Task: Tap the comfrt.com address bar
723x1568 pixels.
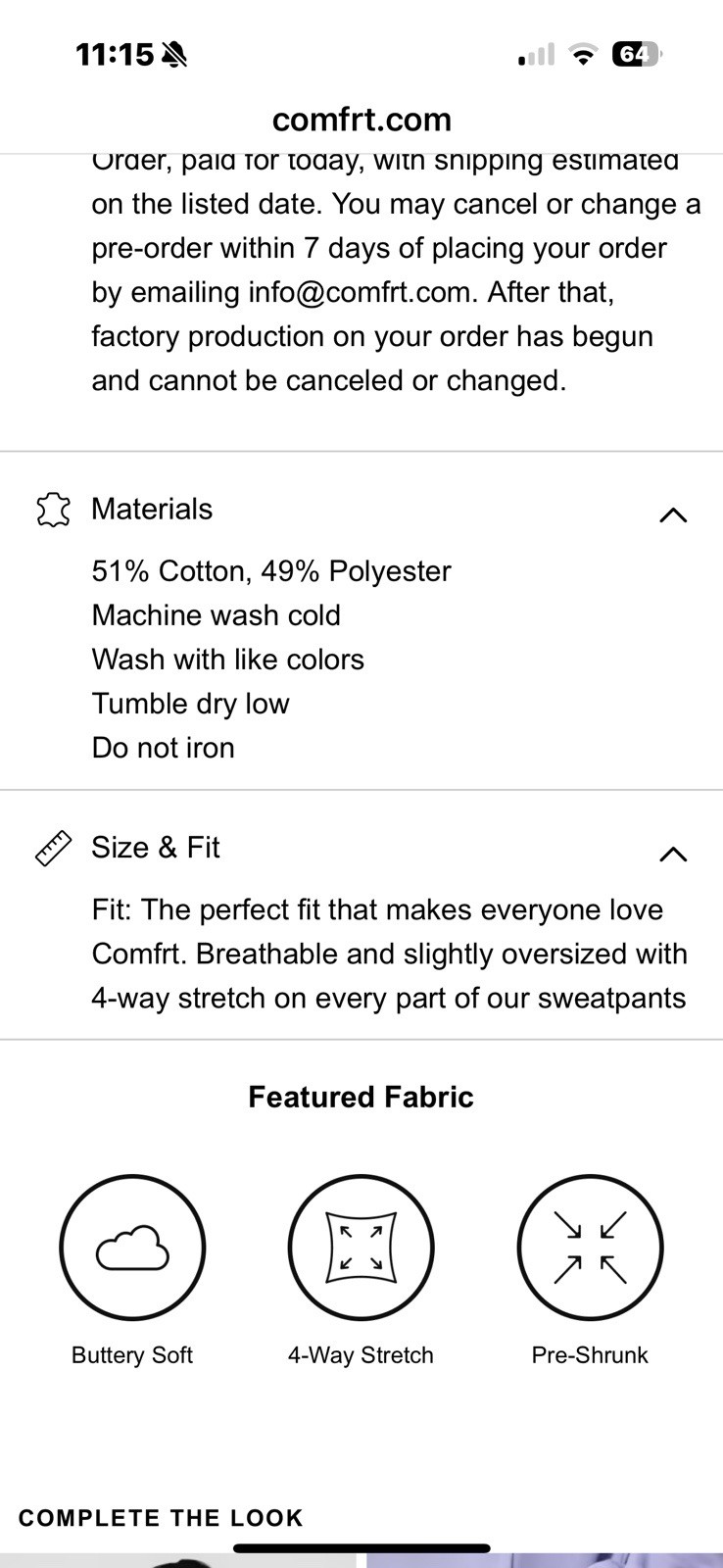Action: click(x=361, y=120)
